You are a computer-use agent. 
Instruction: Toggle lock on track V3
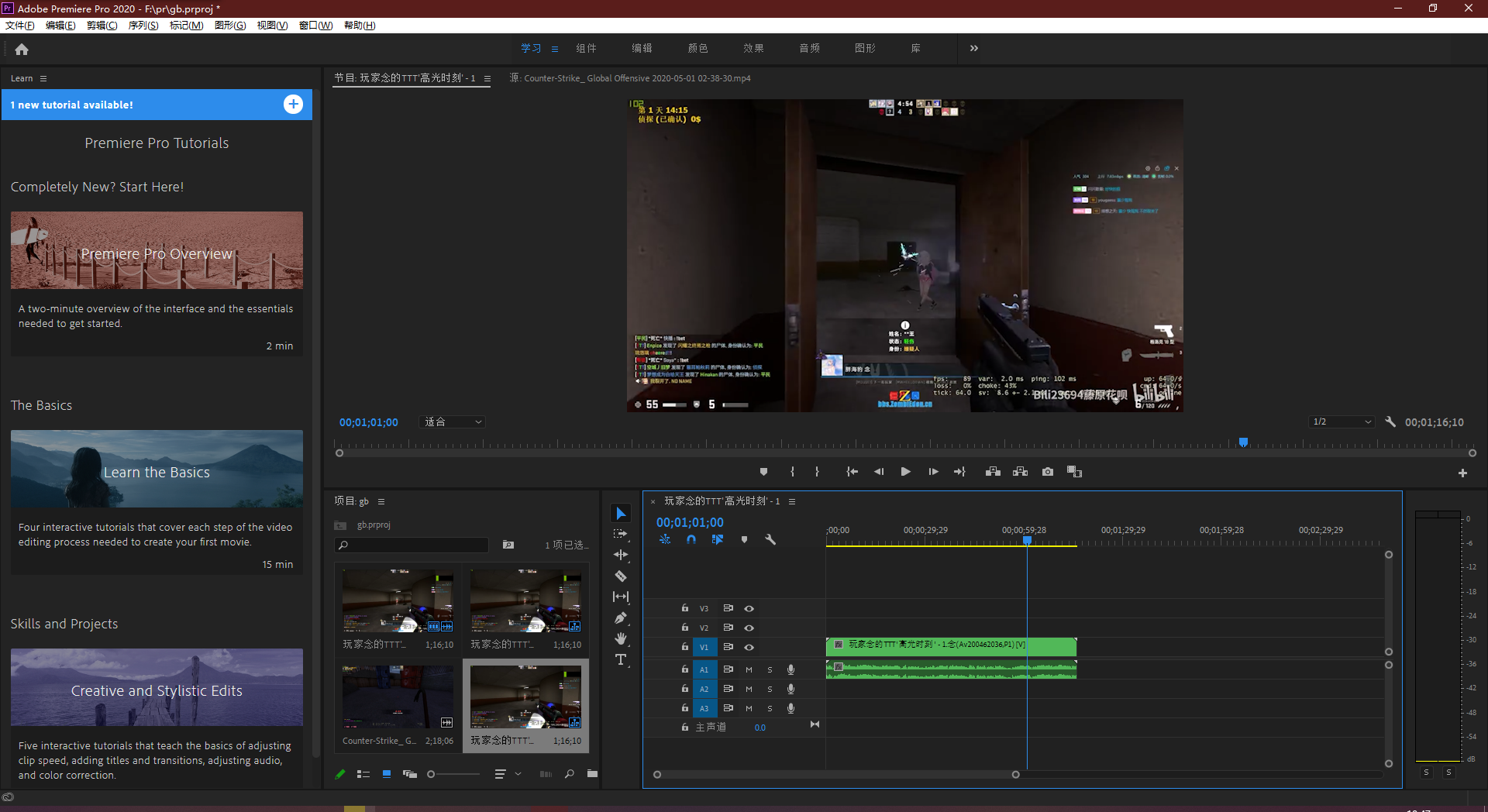[x=685, y=608]
